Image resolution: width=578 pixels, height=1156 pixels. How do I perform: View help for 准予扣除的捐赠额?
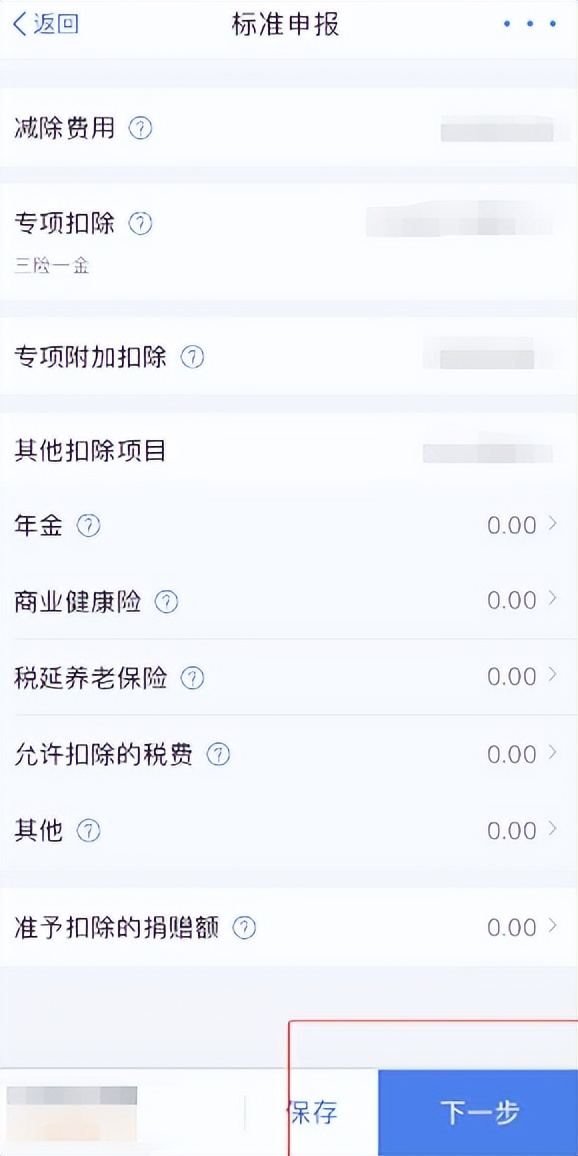coord(243,926)
